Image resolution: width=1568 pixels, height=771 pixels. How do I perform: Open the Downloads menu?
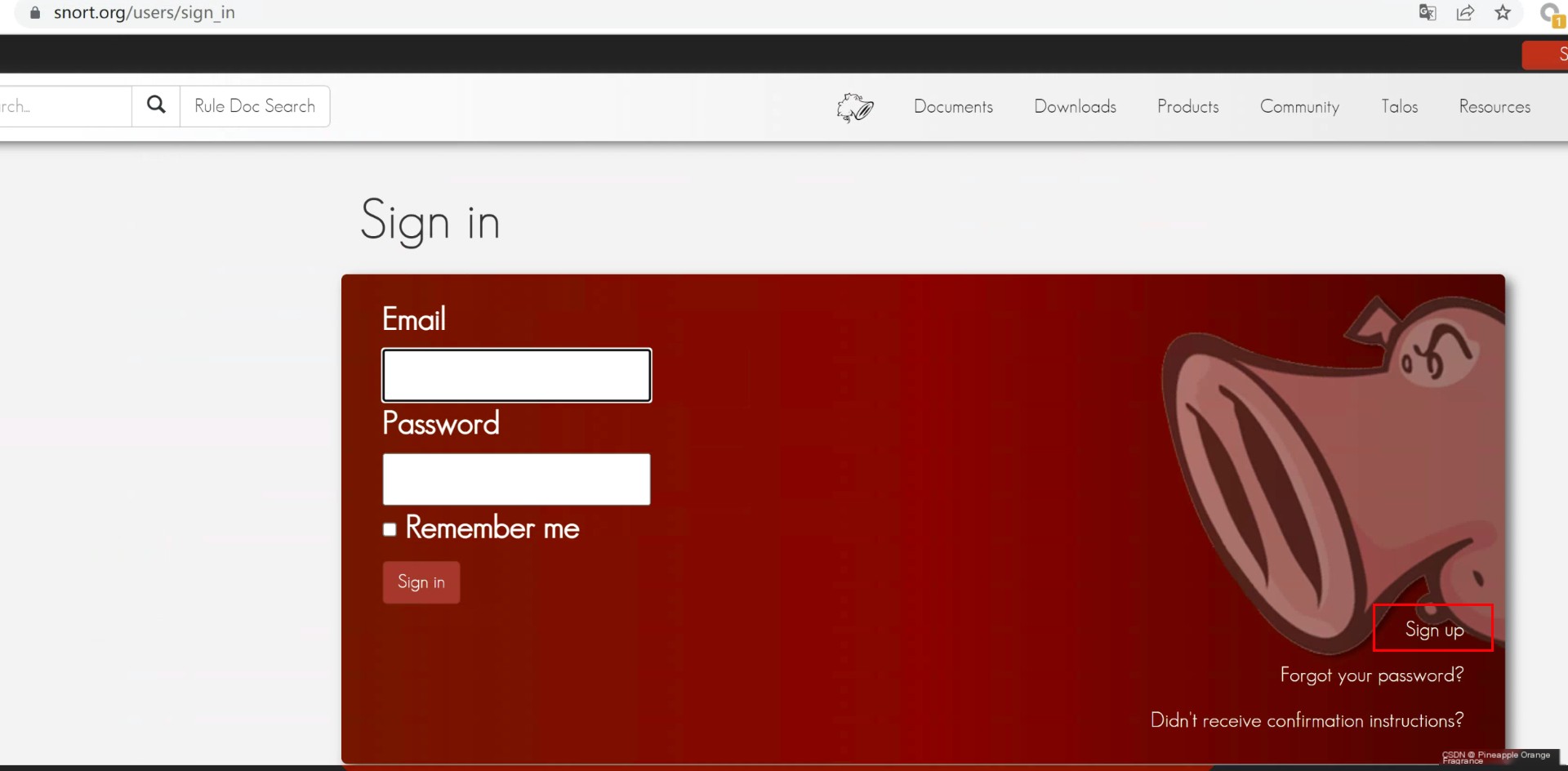click(1075, 107)
